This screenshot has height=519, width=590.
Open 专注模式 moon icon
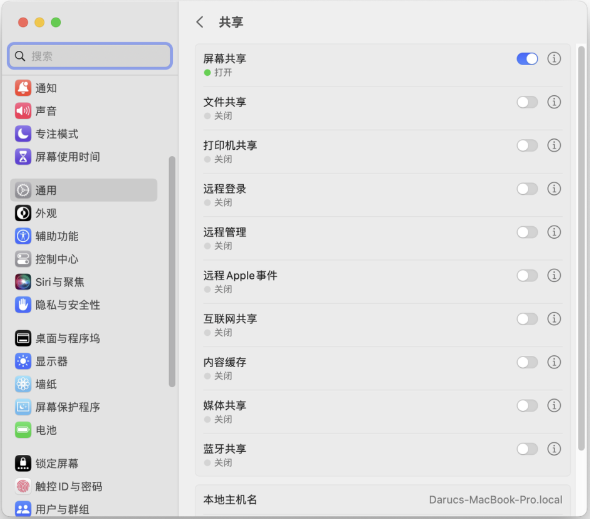click(23, 134)
